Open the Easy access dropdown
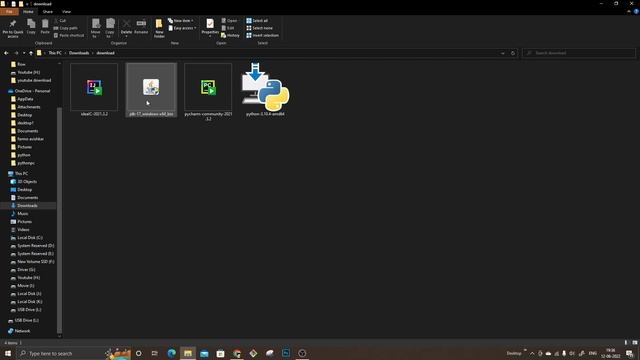 182,28
